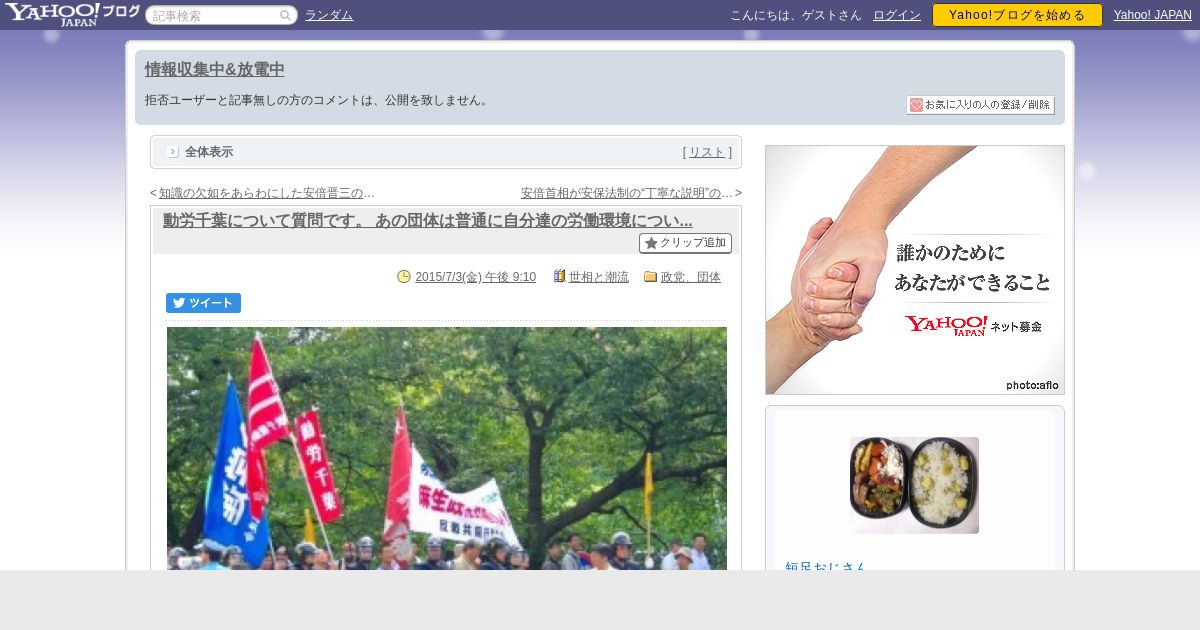Open the 政党、団体 folder link
This screenshot has height=630, width=1200.
(x=691, y=277)
